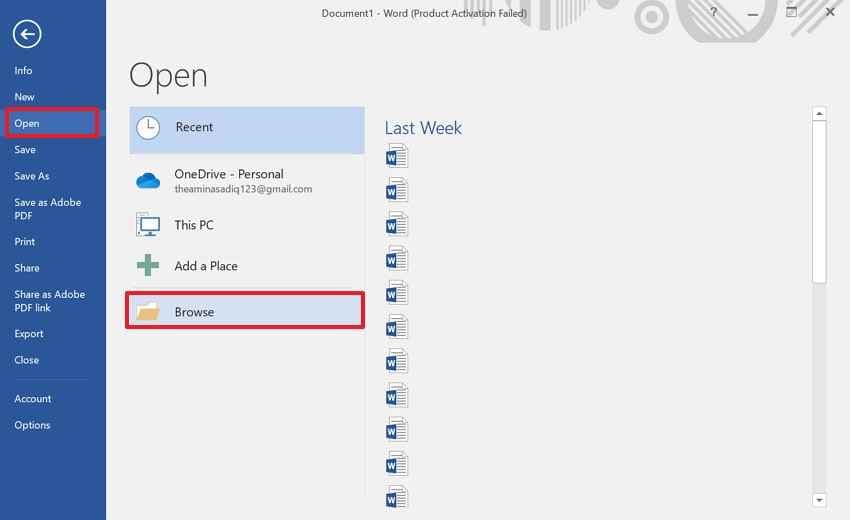Select New in the backstage sidebar
Screen dimensions: 850x520
24,97
